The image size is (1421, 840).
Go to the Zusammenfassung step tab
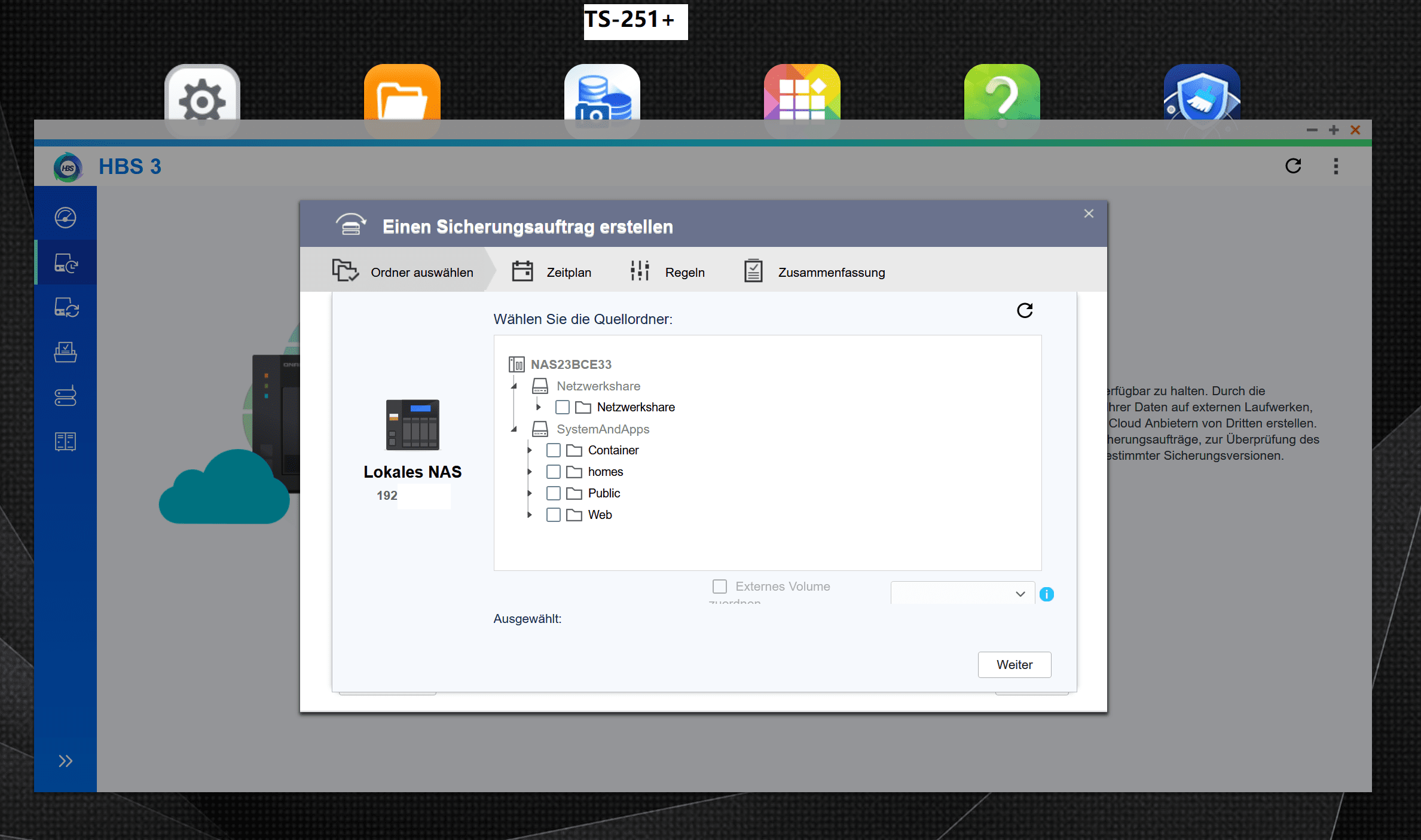(814, 272)
